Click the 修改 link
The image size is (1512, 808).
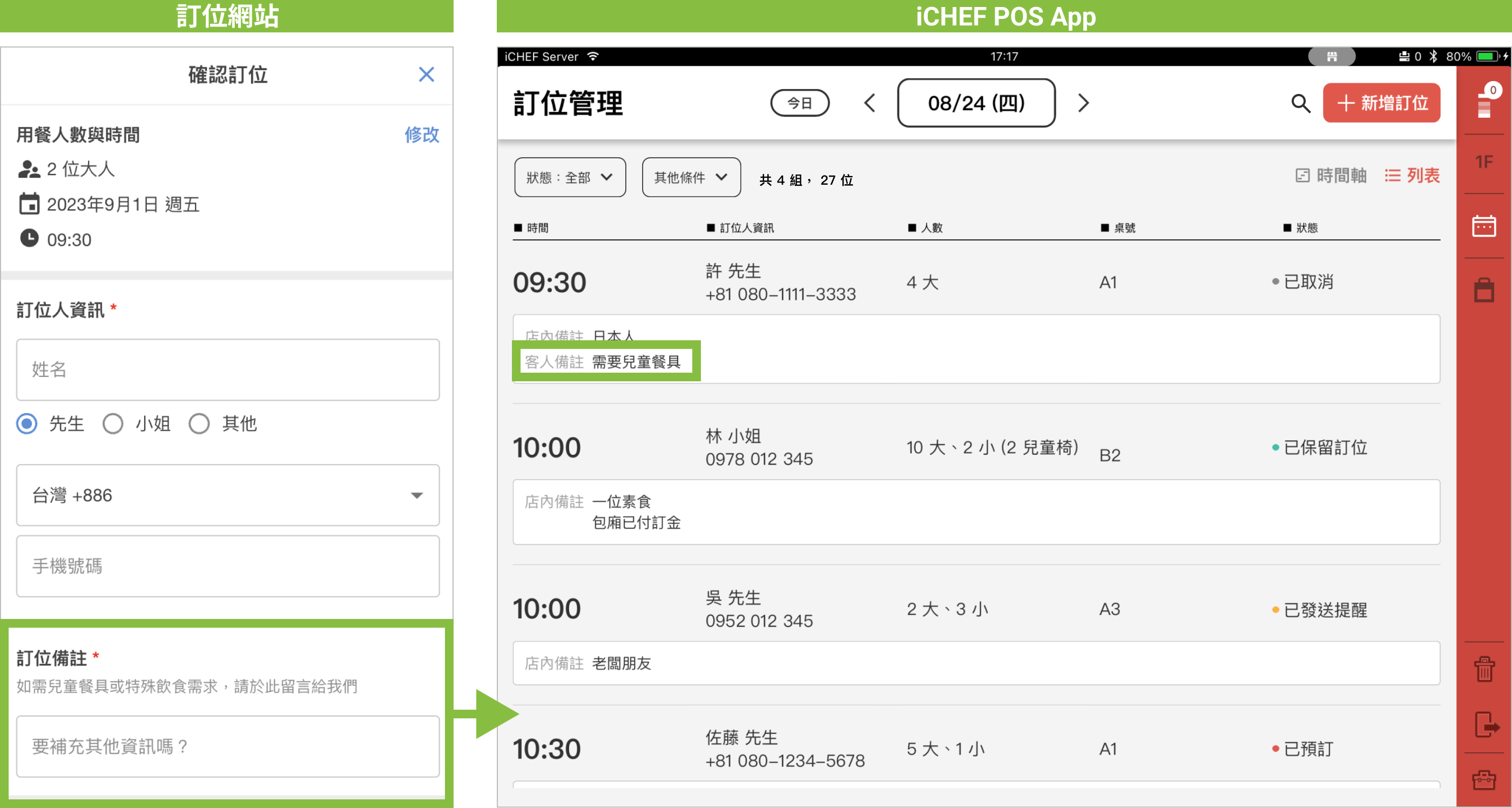click(421, 134)
